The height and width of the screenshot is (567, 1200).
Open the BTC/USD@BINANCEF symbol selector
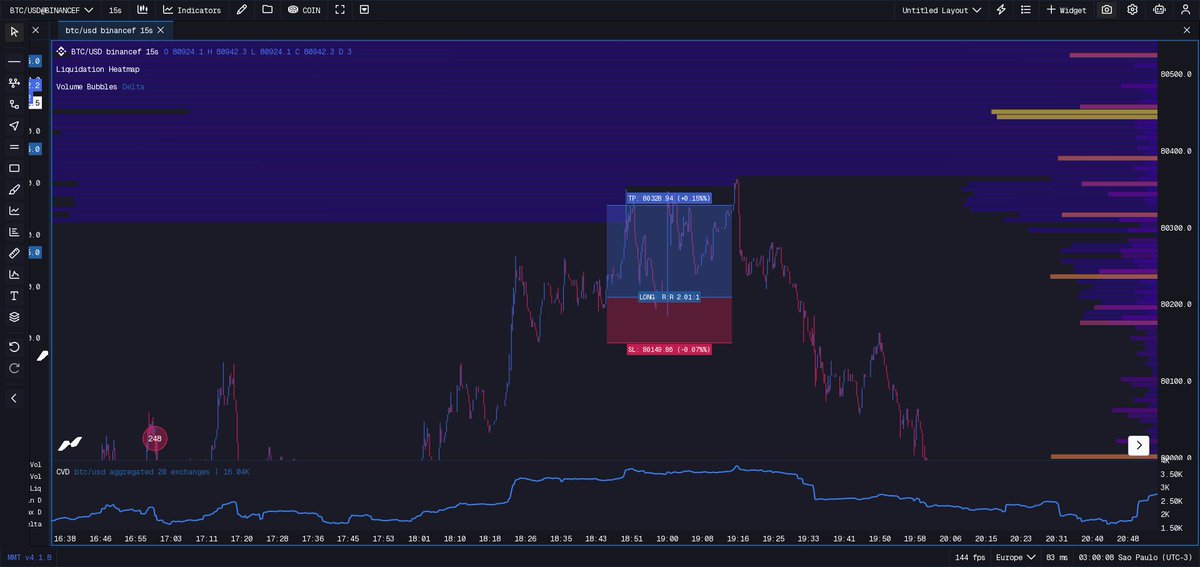[51, 10]
